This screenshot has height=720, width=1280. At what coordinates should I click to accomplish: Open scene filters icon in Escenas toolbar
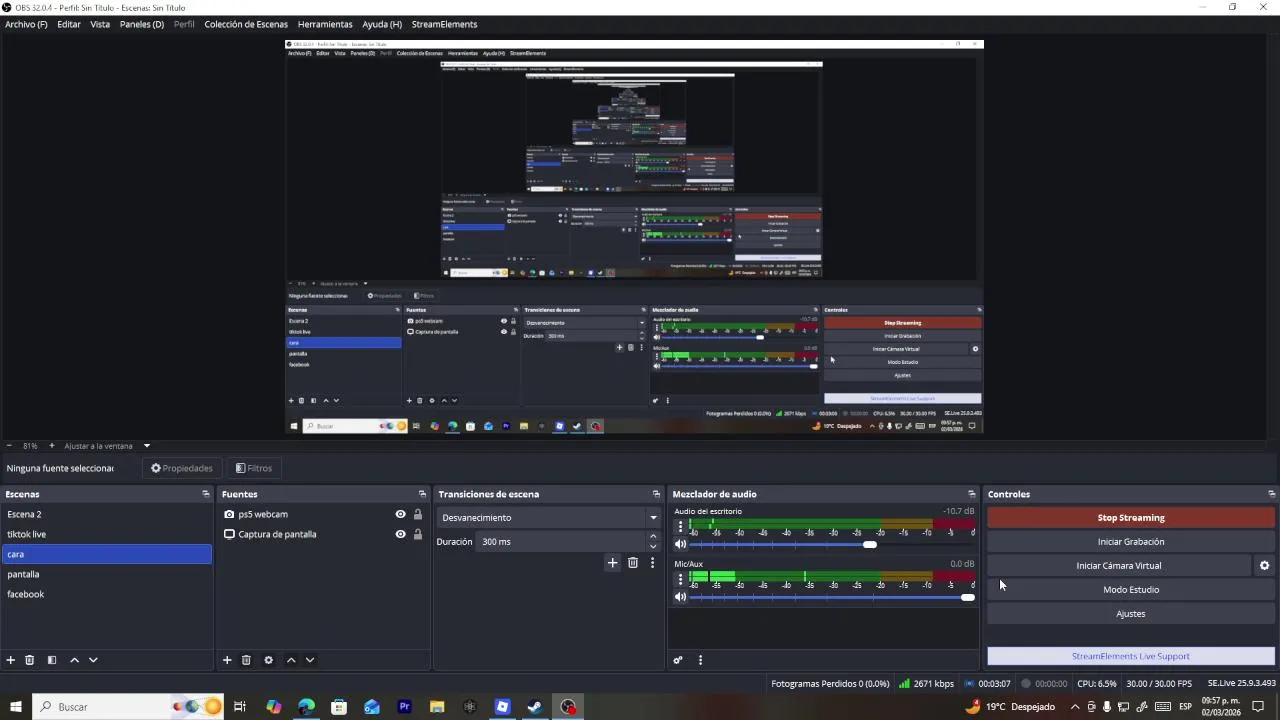[x=52, y=660]
